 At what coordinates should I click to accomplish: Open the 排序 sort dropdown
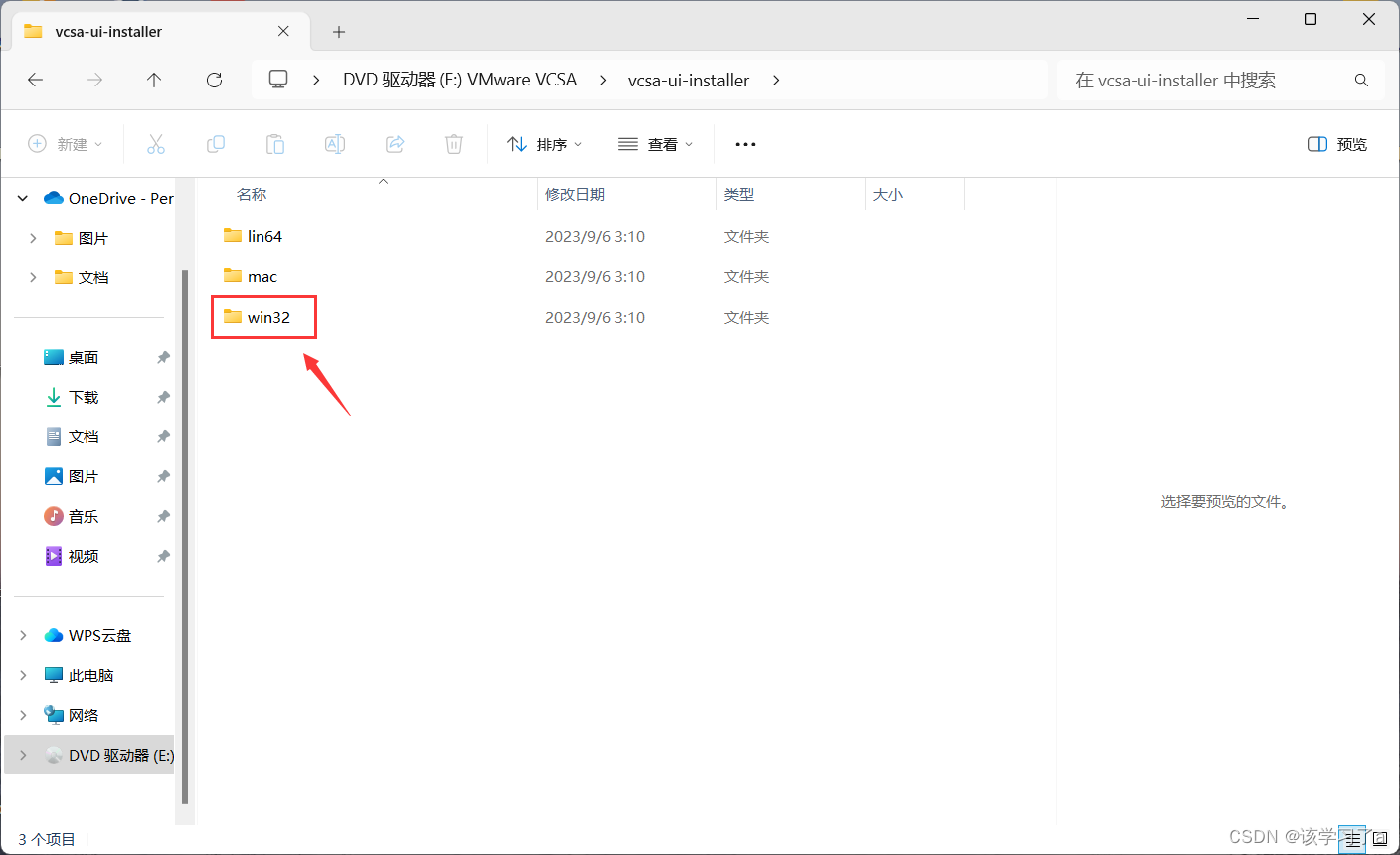click(544, 144)
